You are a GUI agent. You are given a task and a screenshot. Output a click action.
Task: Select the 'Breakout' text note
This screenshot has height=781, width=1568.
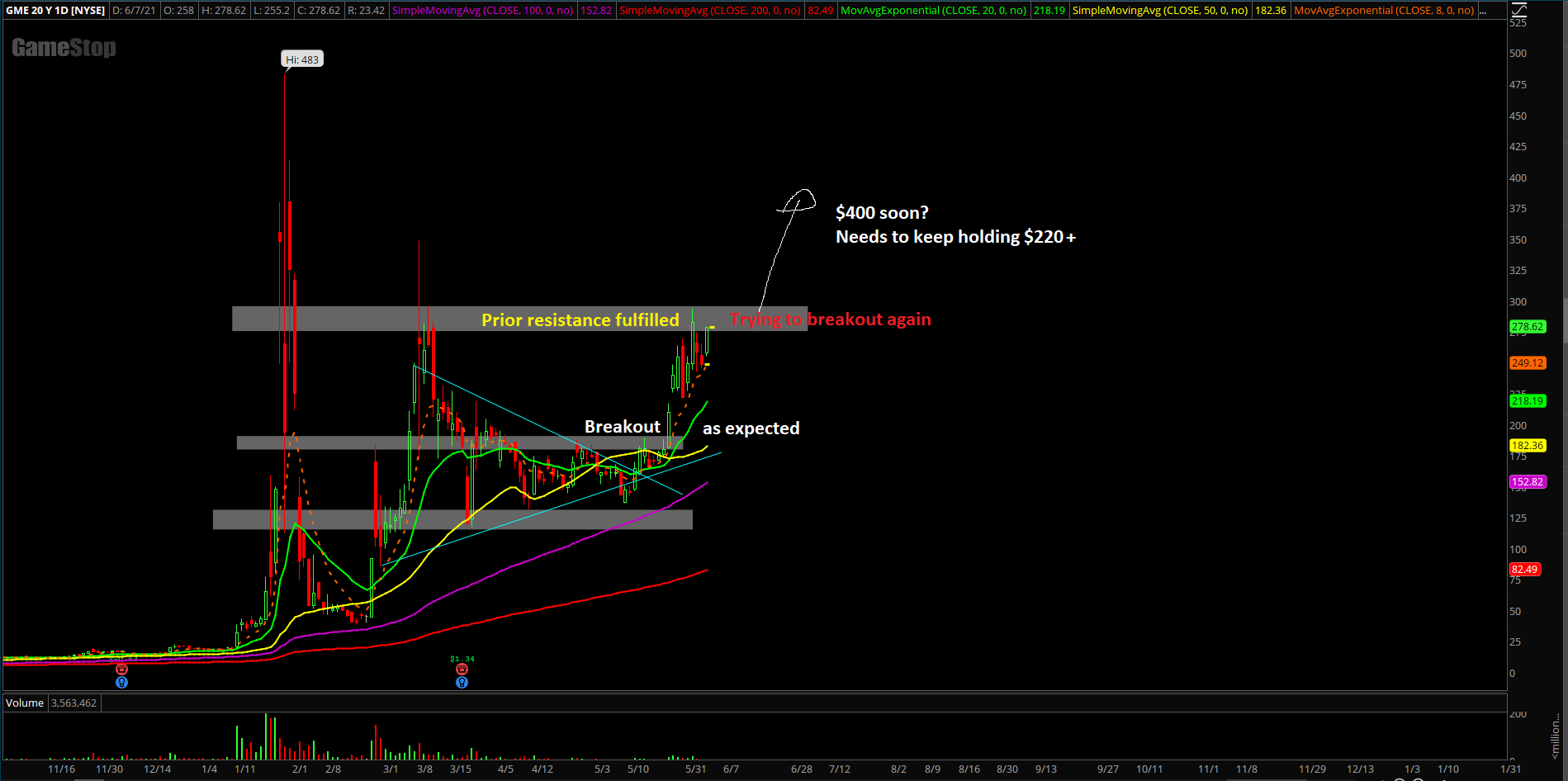[x=623, y=427]
